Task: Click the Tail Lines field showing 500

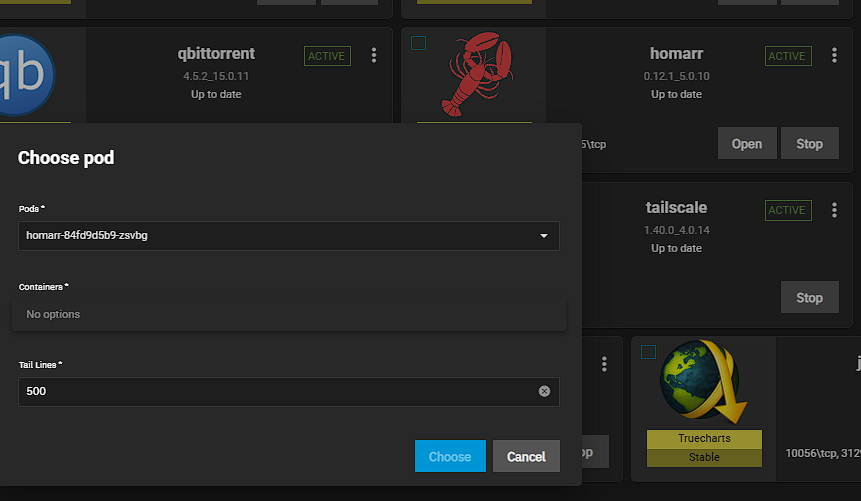Action: 289,392
